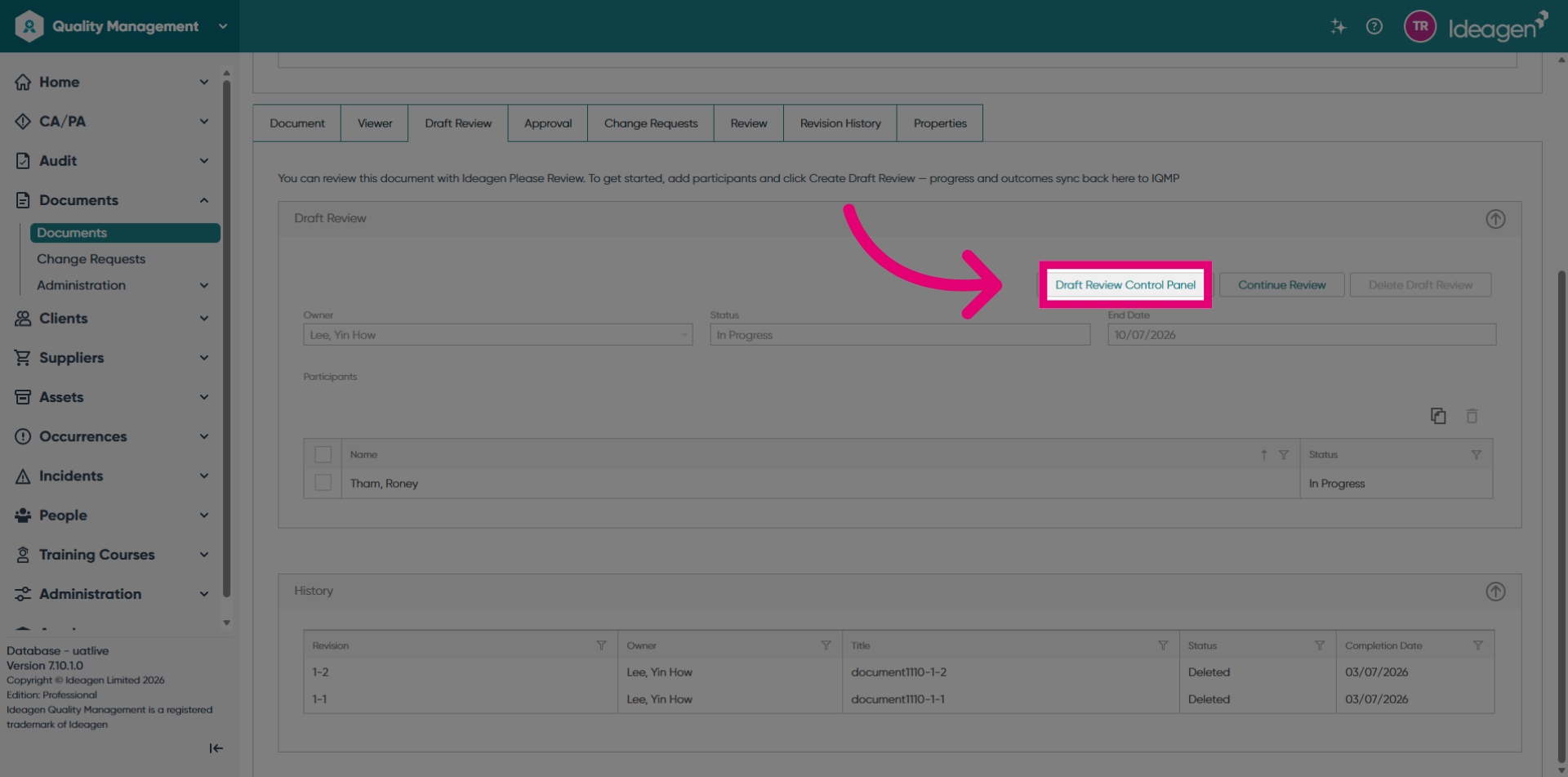Click the Administration sliders icon
This screenshot has width=1568, height=777.
click(23, 594)
